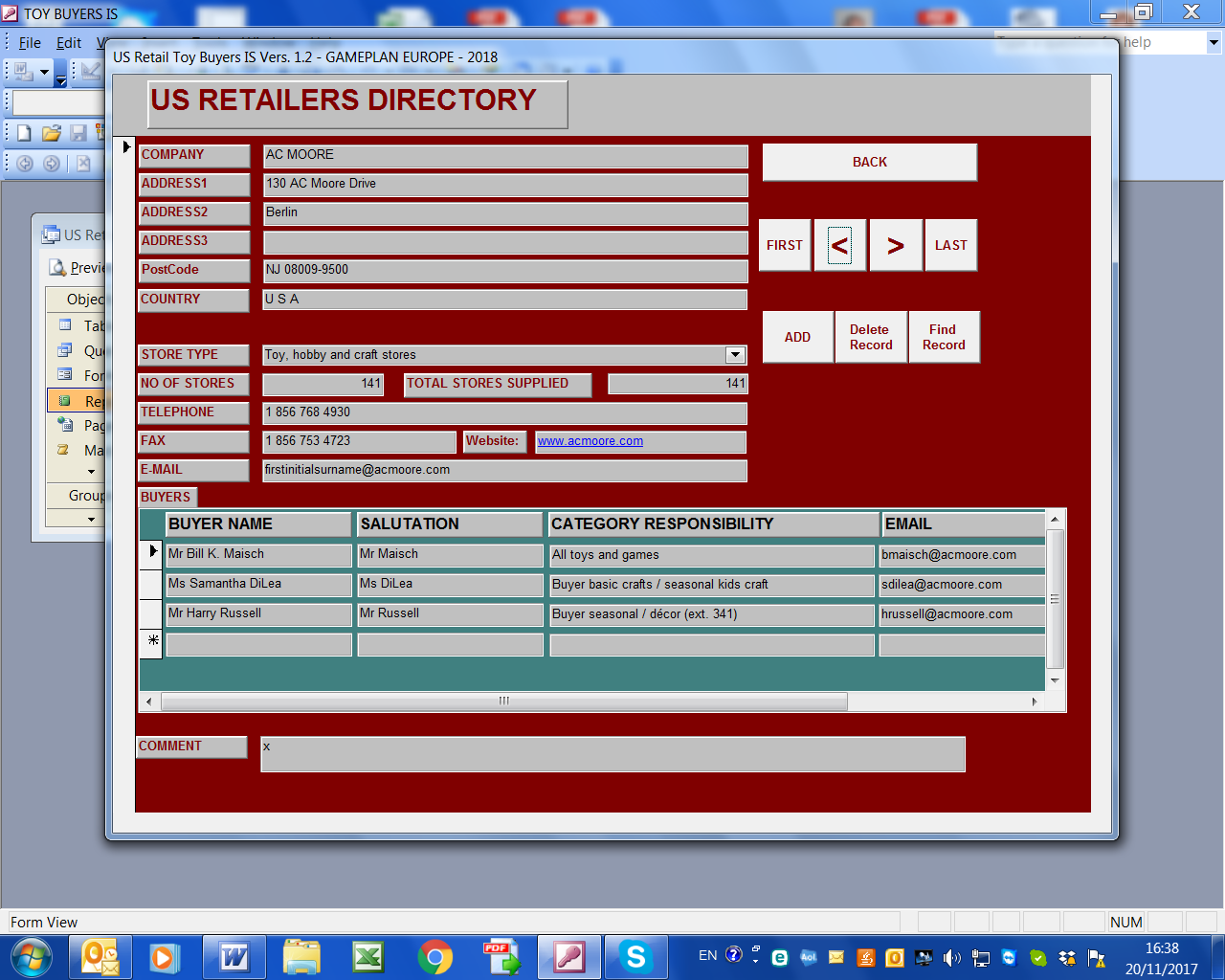Select Forms object in database window
This screenshot has width=1225, height=980.
click(x=80, y=375)
